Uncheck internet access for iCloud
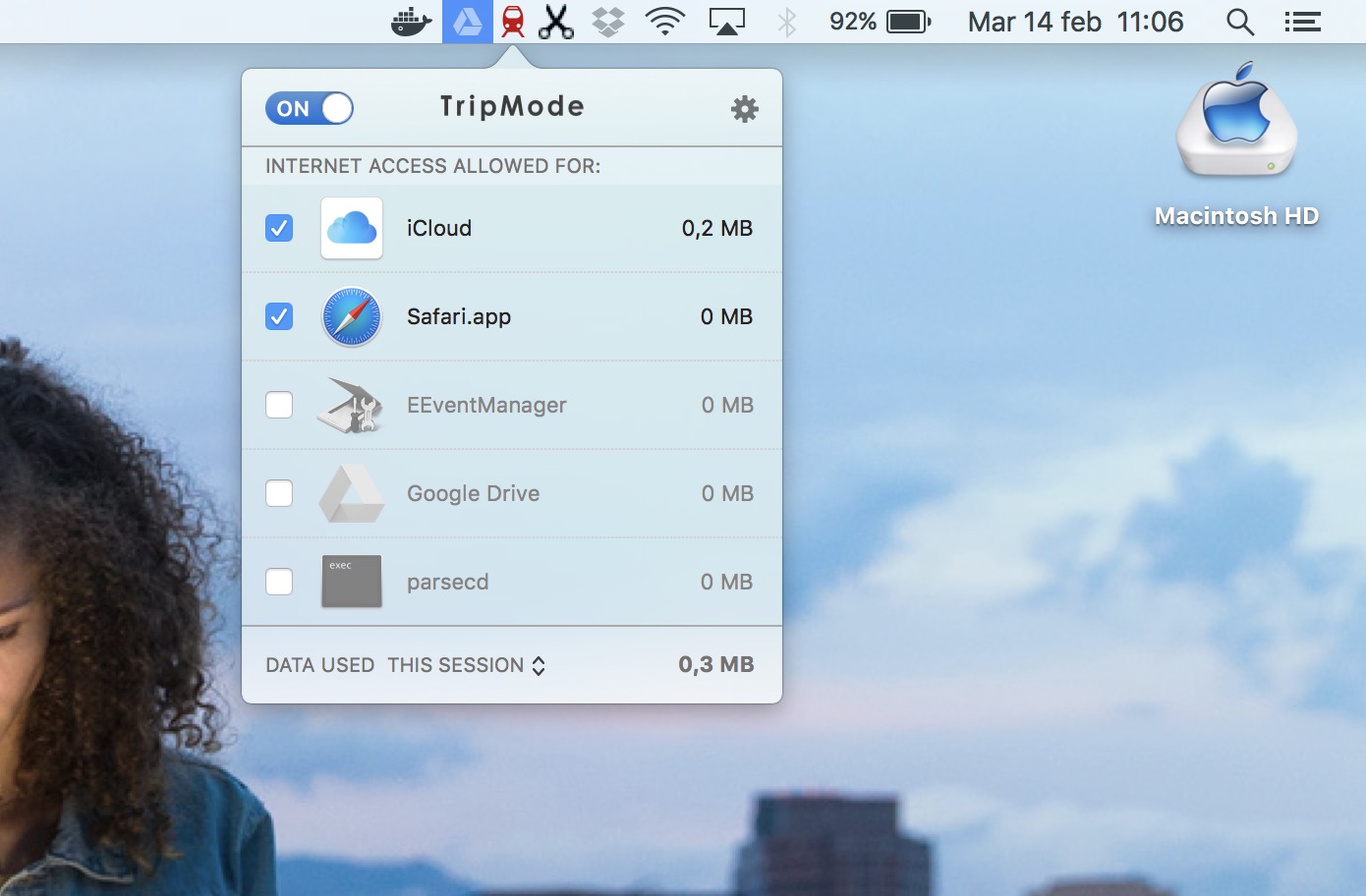 [x=279, y=228]
